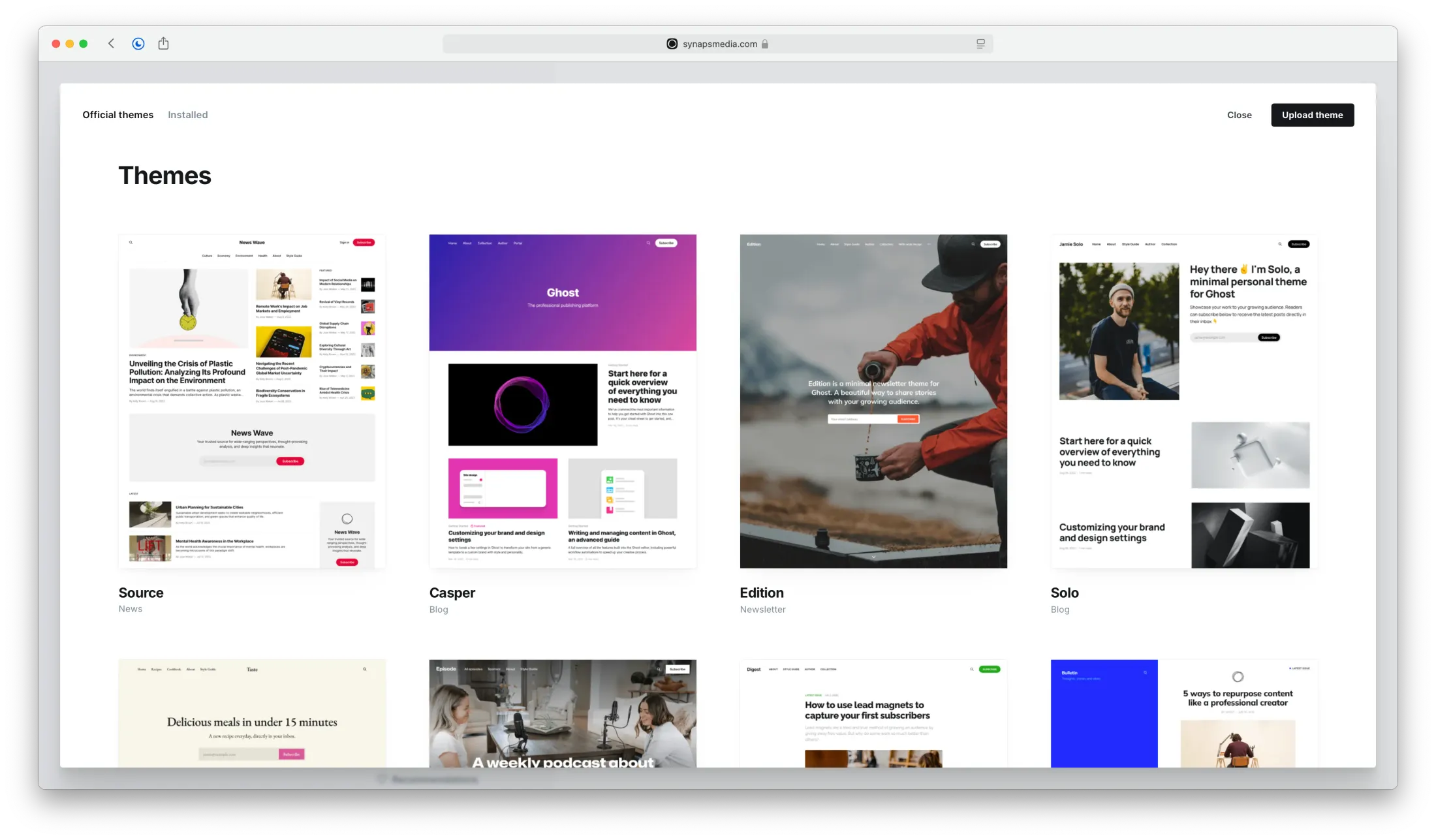This screenshot has height=840, width=1436.
Task: Select the Source news theme preview
Action: click(x=251, y=401)
